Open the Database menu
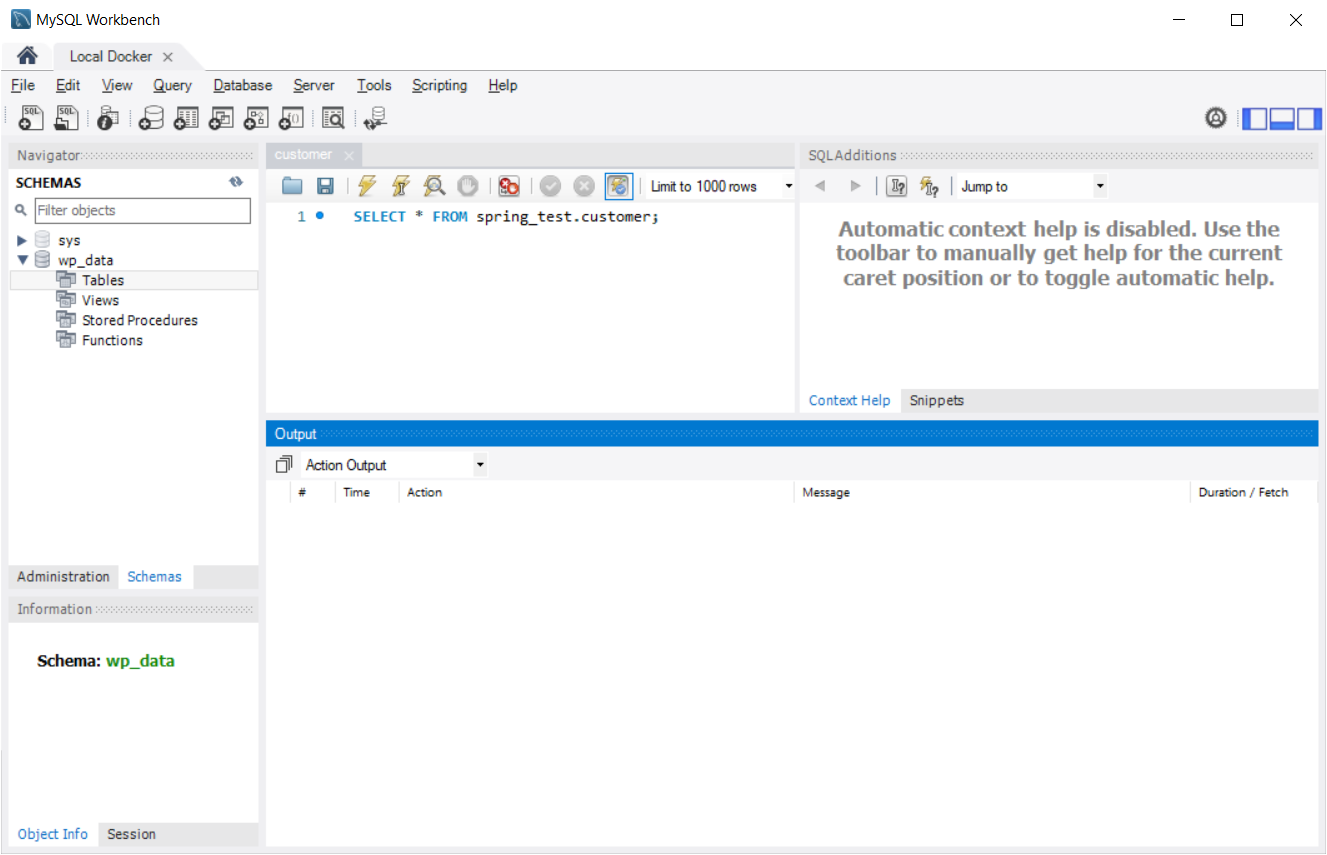This screenshot has width=1327, height=855. click(x=243, y=85)
